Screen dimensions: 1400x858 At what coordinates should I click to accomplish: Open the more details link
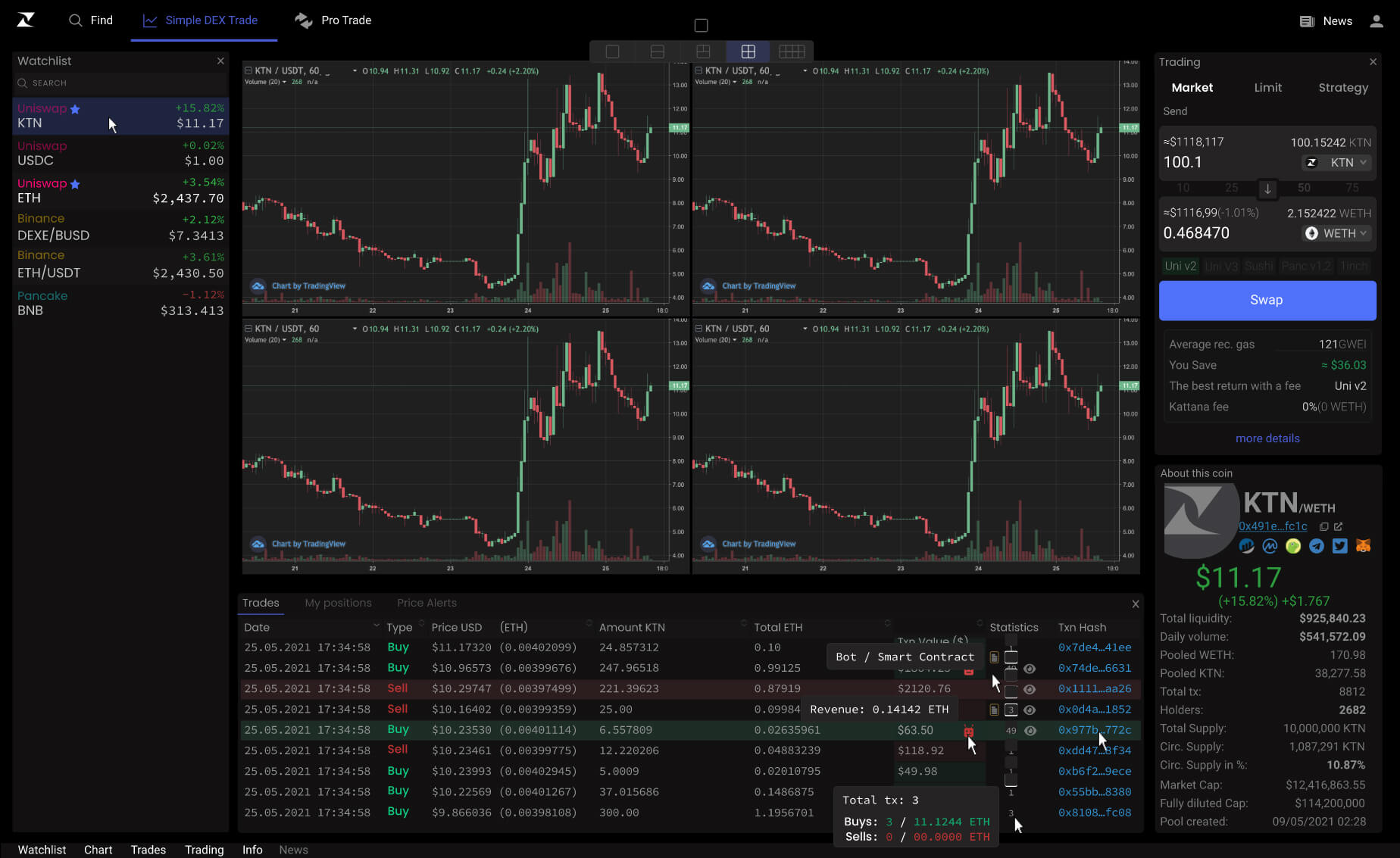[1267, 438]
